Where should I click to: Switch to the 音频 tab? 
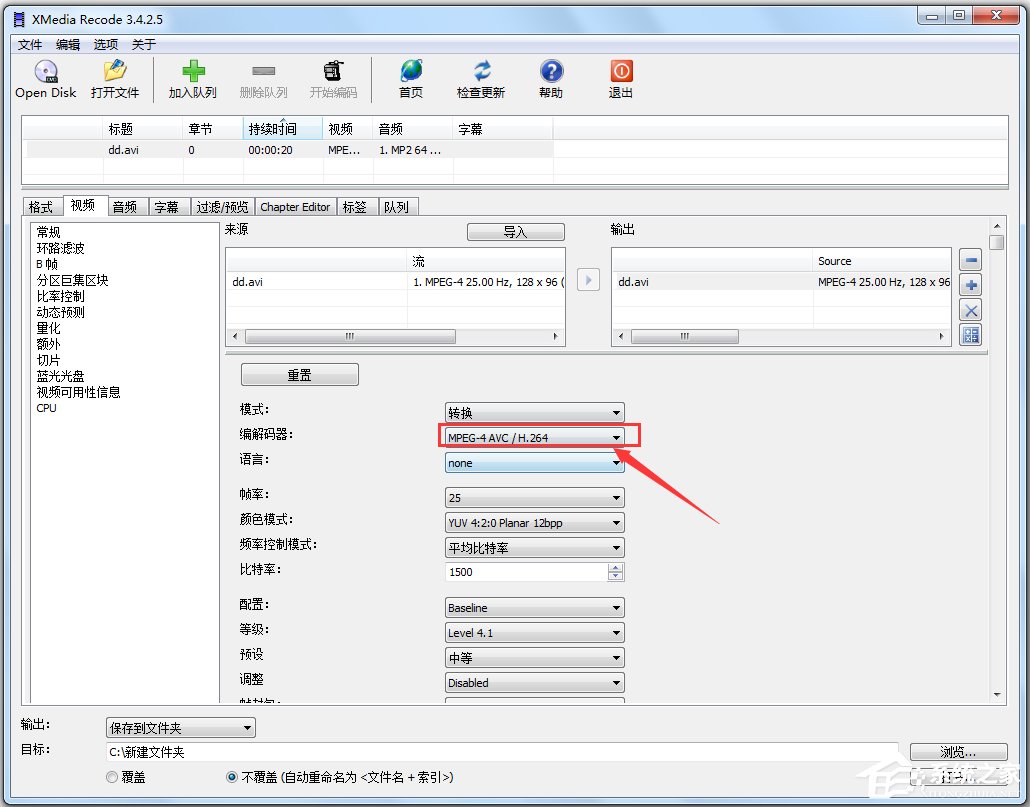(x=126, y=206)
